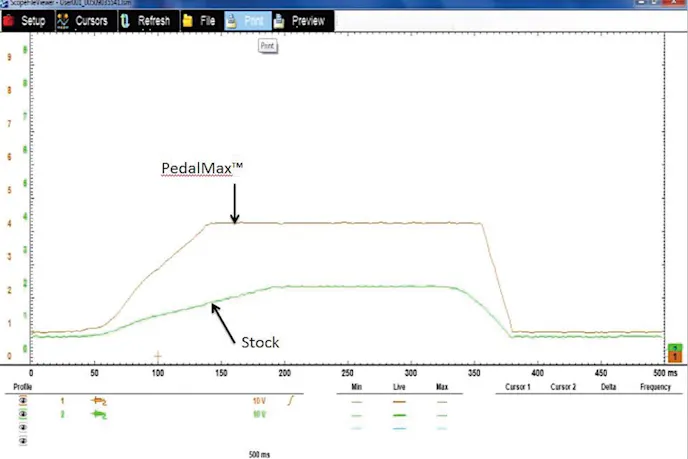Open Setup via the red toolbox icon
The height and width of the screenshot is (459, 688).
coord(8,20)
